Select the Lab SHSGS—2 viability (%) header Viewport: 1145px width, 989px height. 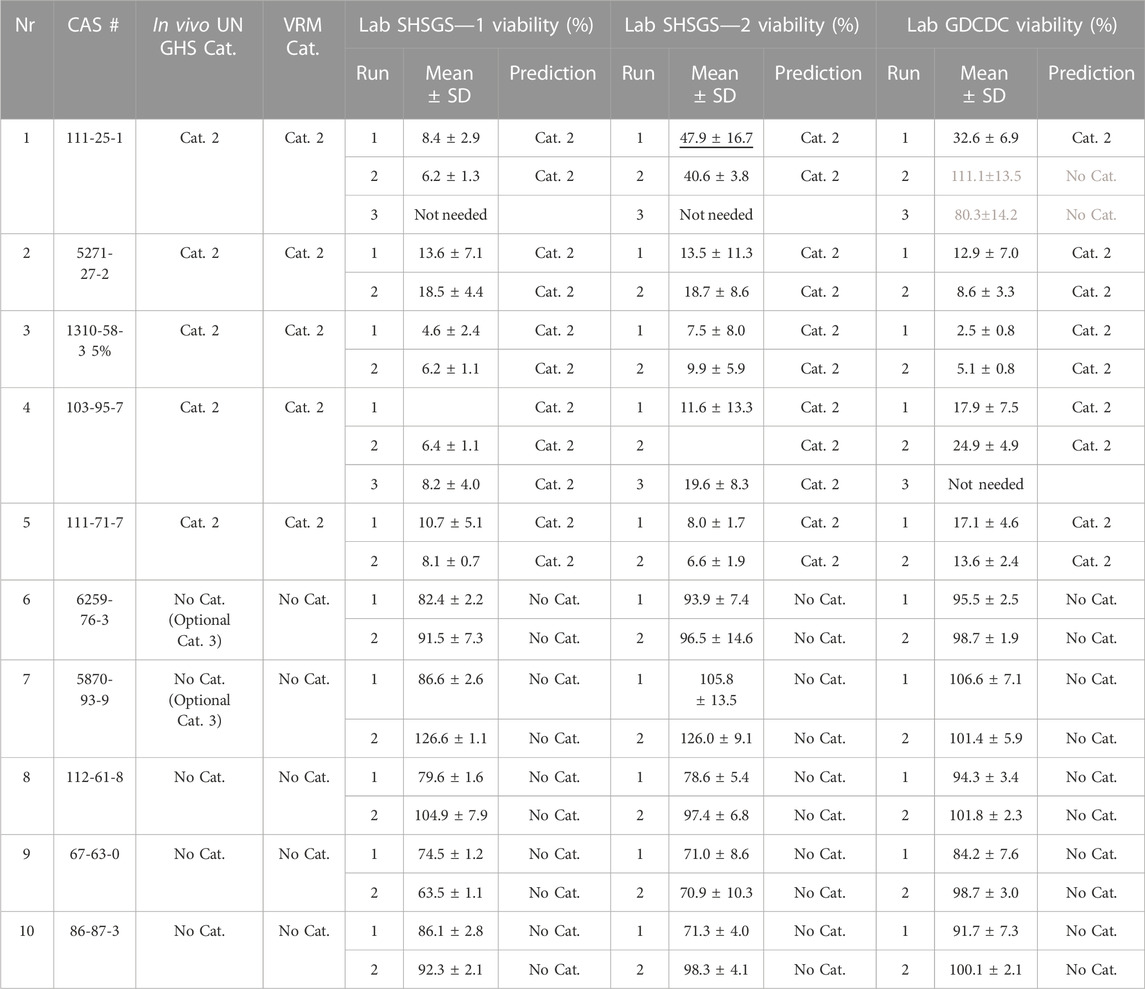pyautogui.click(x=742, y=26)
